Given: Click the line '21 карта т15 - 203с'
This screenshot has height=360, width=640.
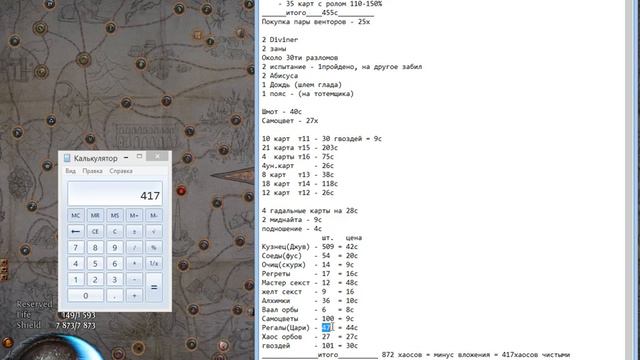Looking at the screenshot, I should [x=300, y=147].
